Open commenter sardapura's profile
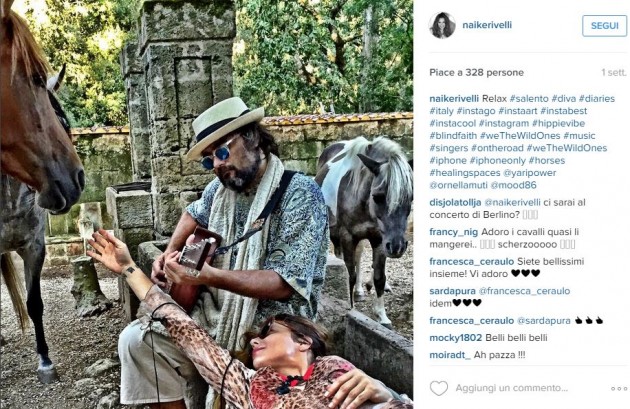This screenshot has width=630, height=409. (x=452, y=291)
